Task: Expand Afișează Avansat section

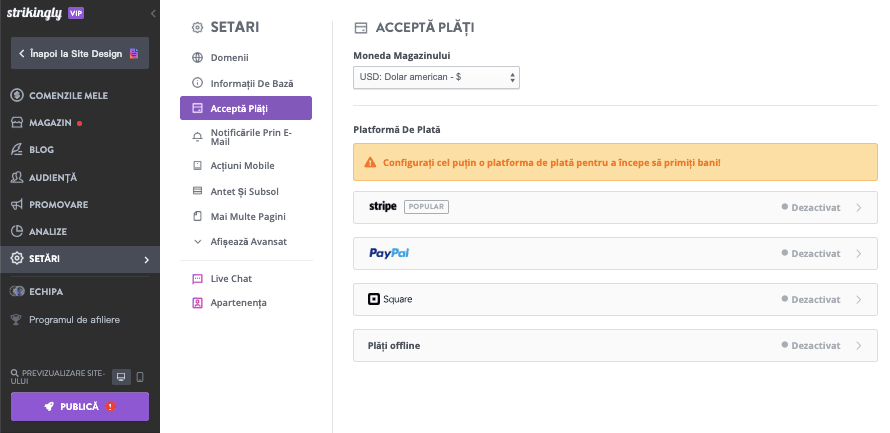Action: coord(248,241)
